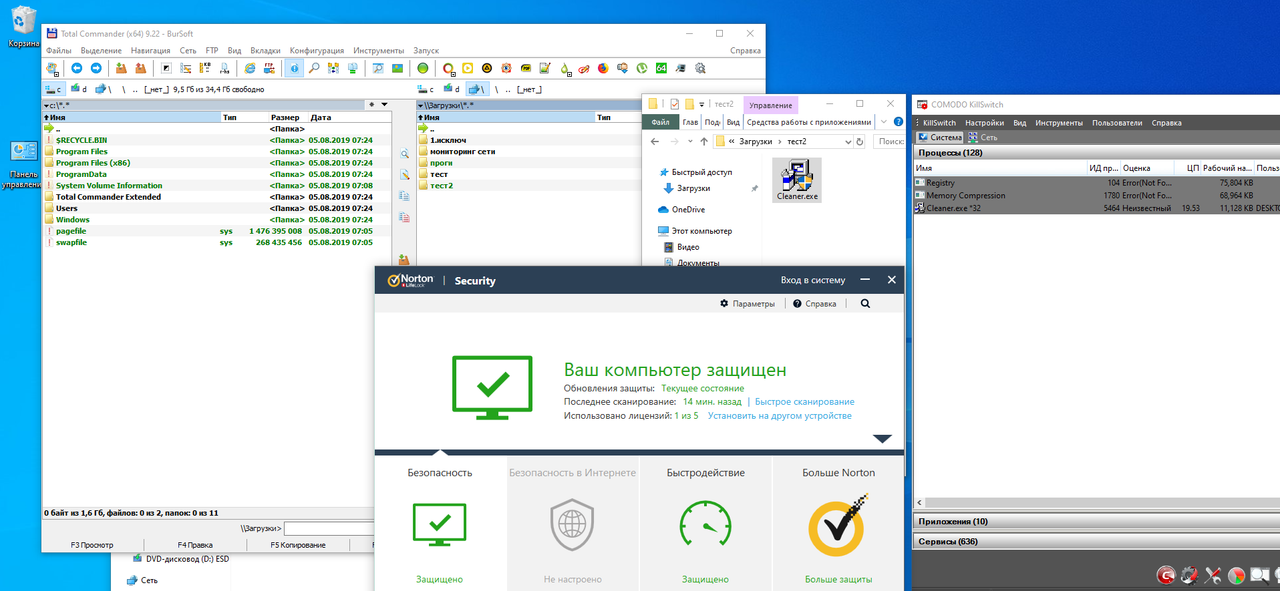Click the uTorrent icon in Total Commander toolbar

pos(642,68)
